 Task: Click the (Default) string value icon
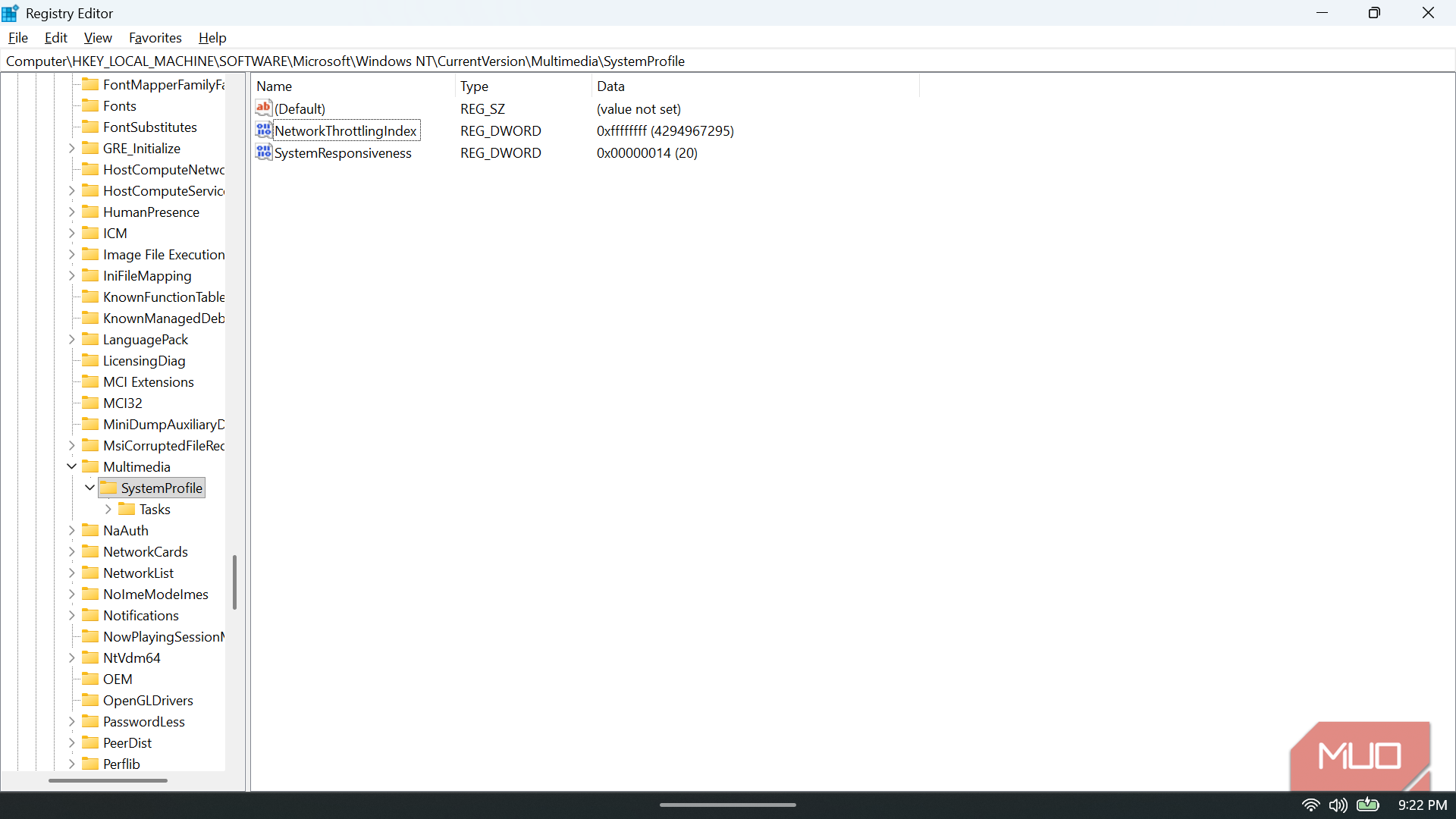[x=264, y=108]
